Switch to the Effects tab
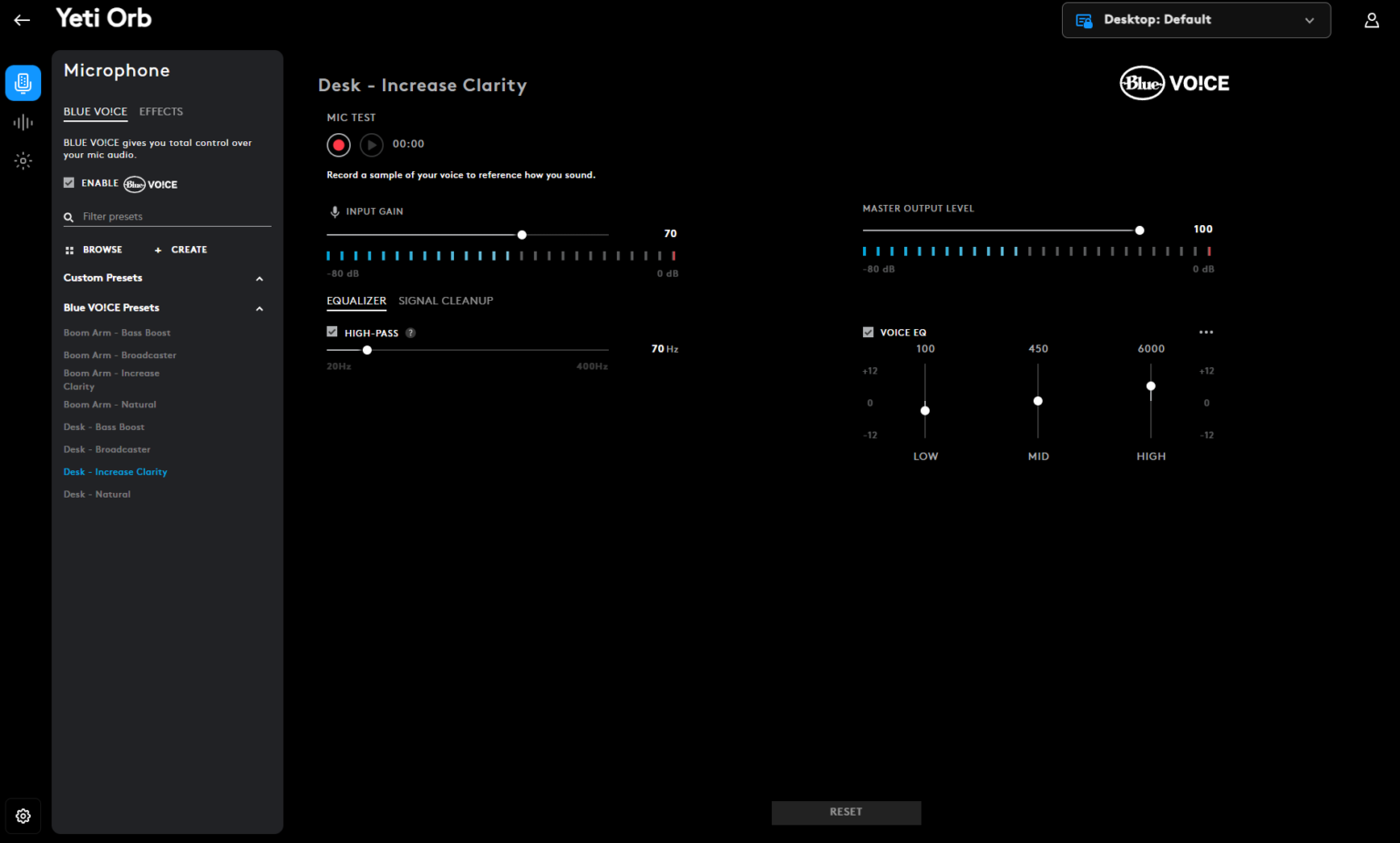The height and width of the screenshot is (843, 1400). (160, 112)
